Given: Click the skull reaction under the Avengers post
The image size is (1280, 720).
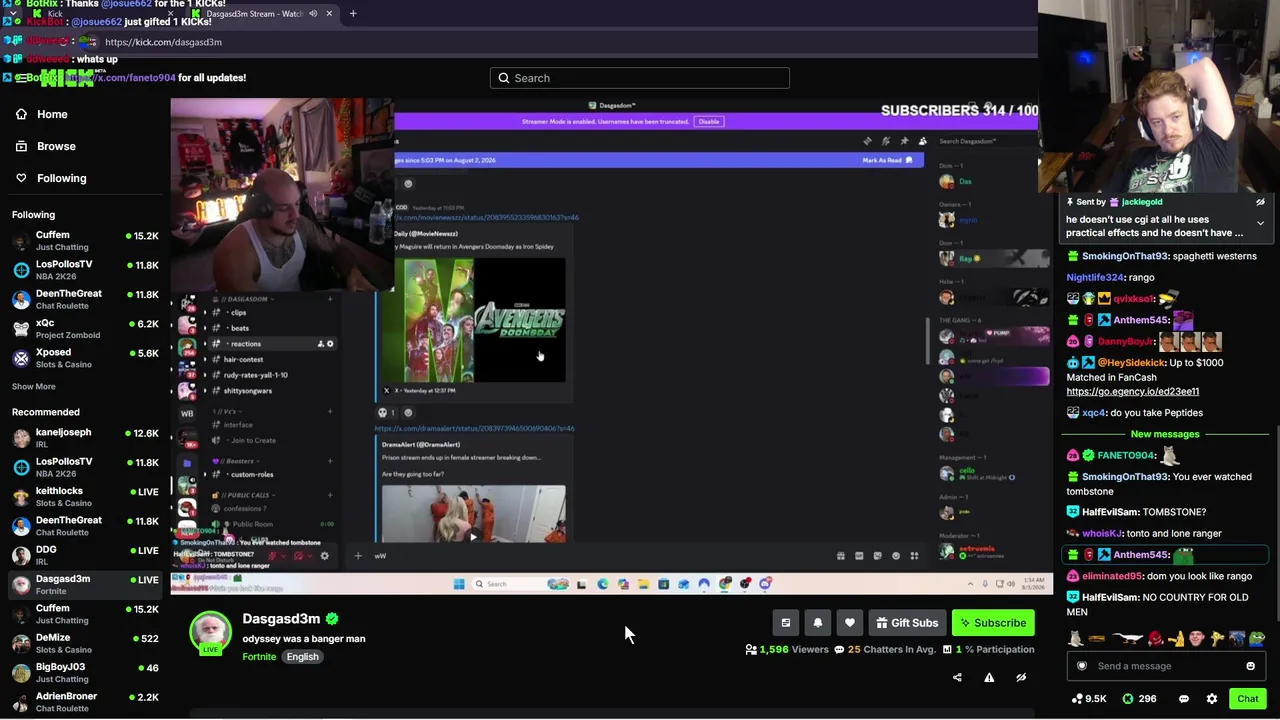Looking at the screenshot, I should point(387,413).
